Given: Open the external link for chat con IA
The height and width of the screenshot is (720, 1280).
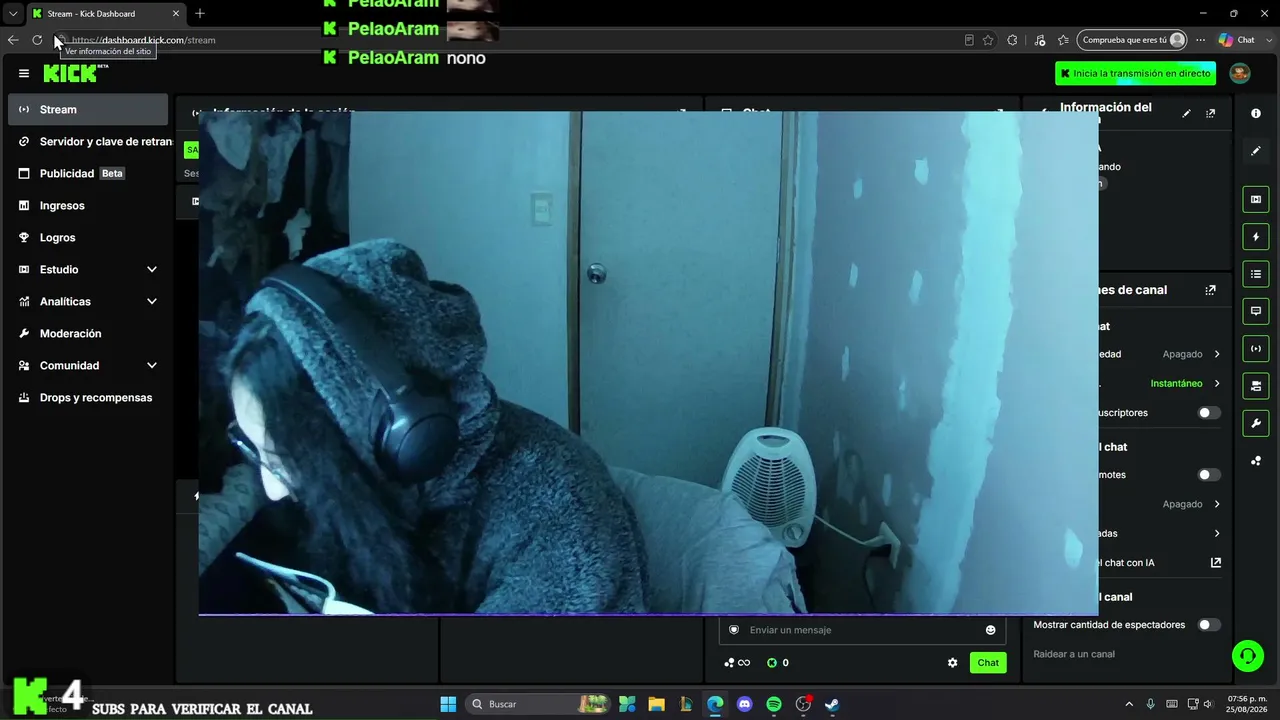Looking at the screenshot, I should pos(1216,563).
